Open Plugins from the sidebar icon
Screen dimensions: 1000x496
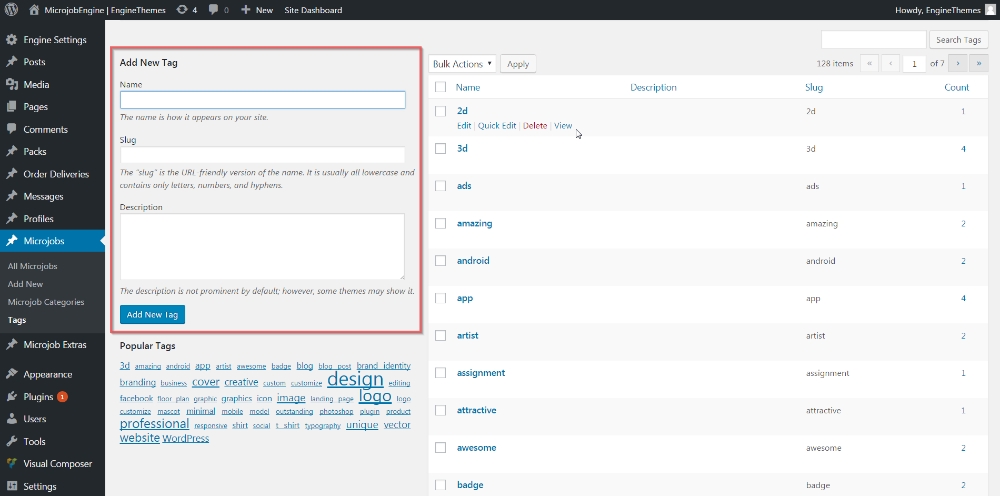(x=11, y=396)
